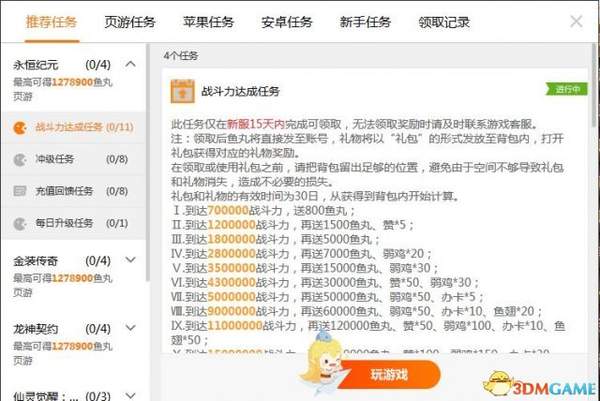The image size is (600, 401).
Task: Click the (0/3) counter of 仙灵觉醒
Action: click(98, 396)
